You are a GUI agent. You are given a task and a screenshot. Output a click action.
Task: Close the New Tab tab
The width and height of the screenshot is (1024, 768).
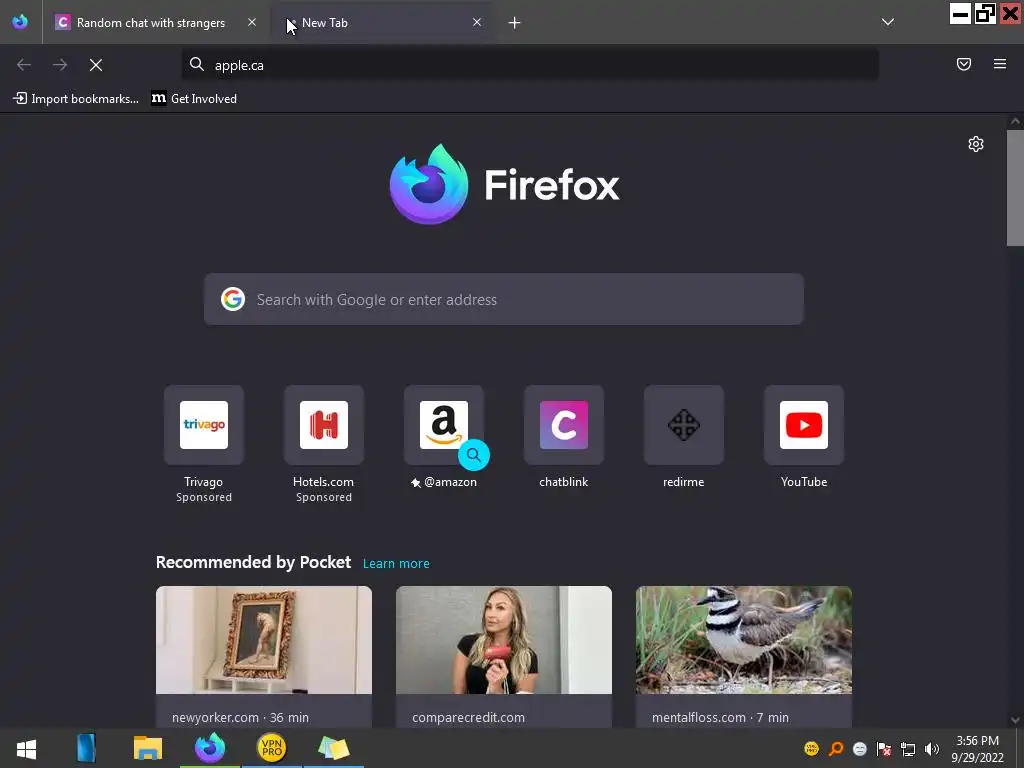pos(477,22)
